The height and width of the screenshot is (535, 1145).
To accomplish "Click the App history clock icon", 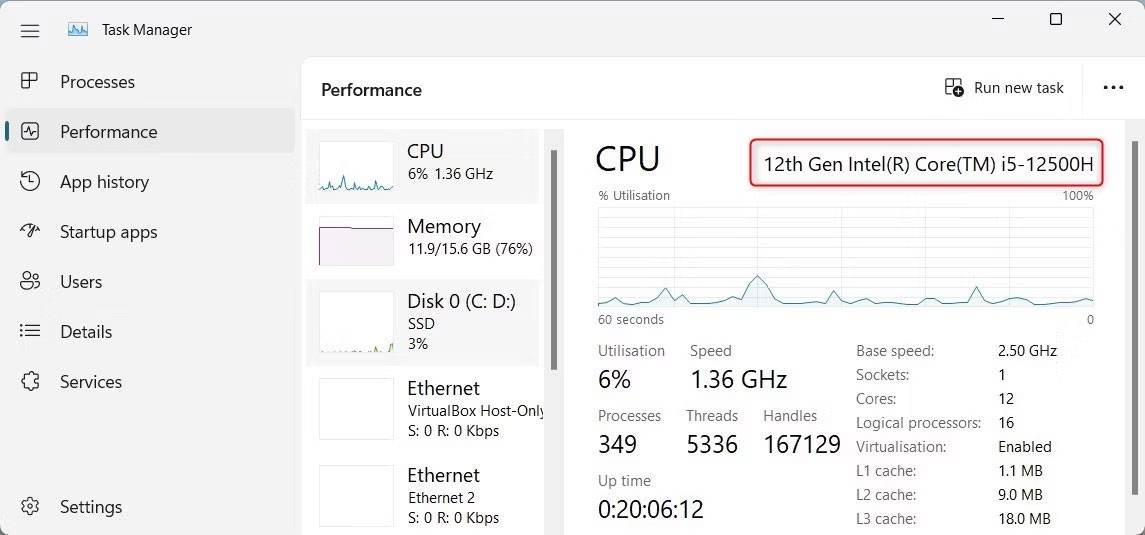I will pyautogui.click(x=30, y=182).
